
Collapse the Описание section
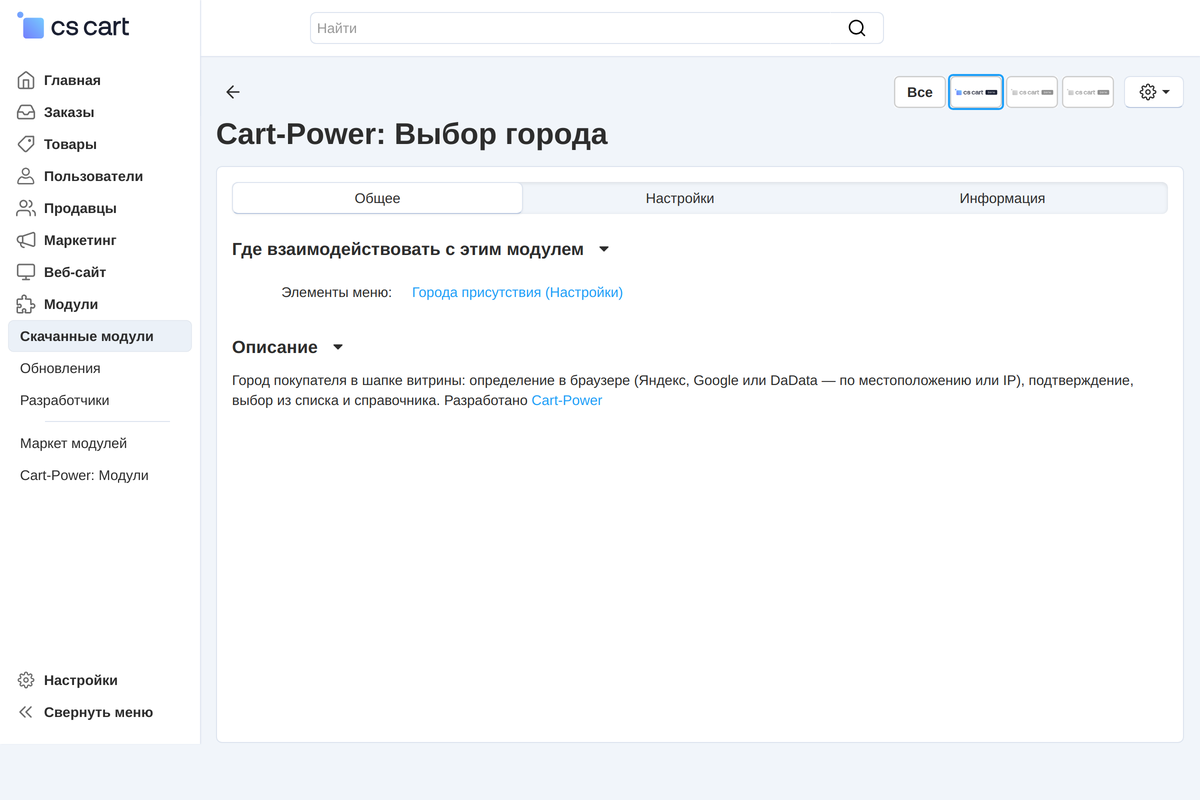coord(338,347)
